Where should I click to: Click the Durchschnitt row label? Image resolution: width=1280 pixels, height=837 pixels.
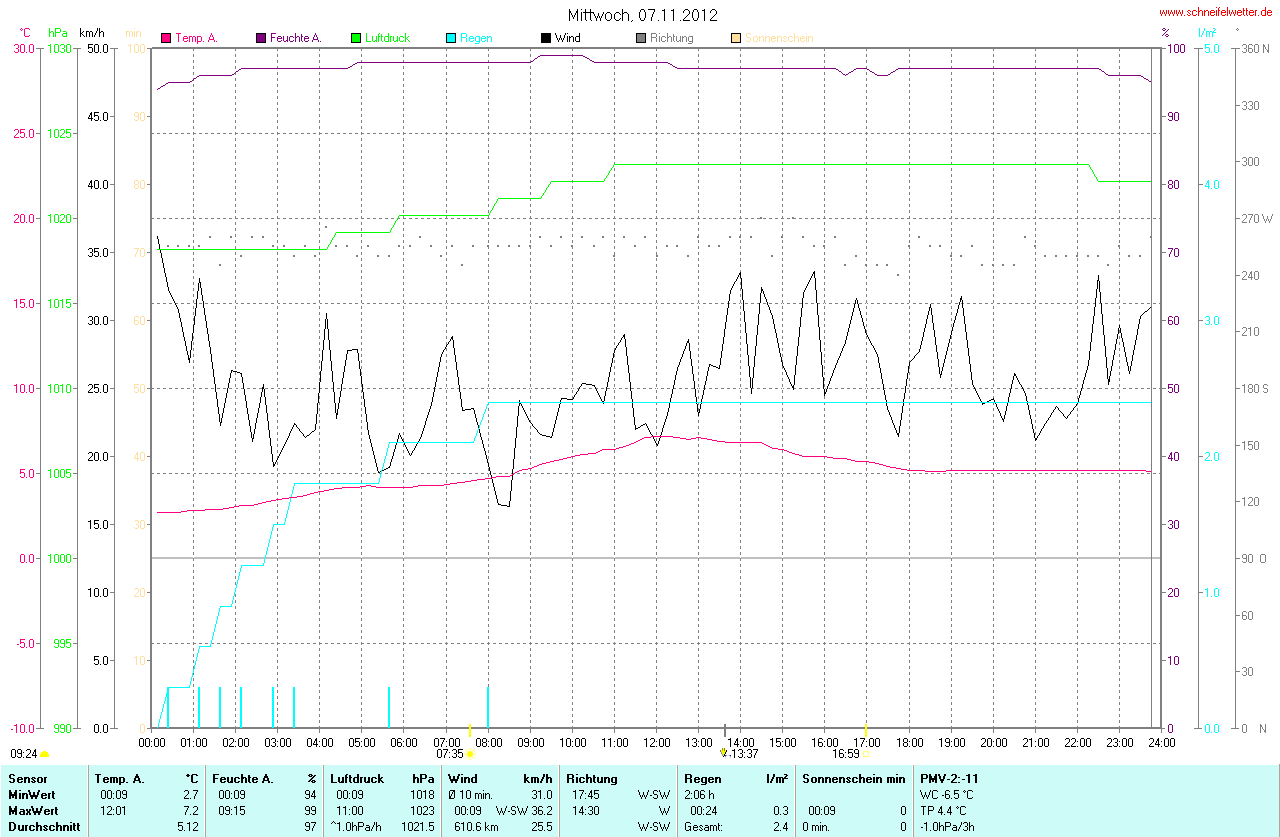(44, 827)
